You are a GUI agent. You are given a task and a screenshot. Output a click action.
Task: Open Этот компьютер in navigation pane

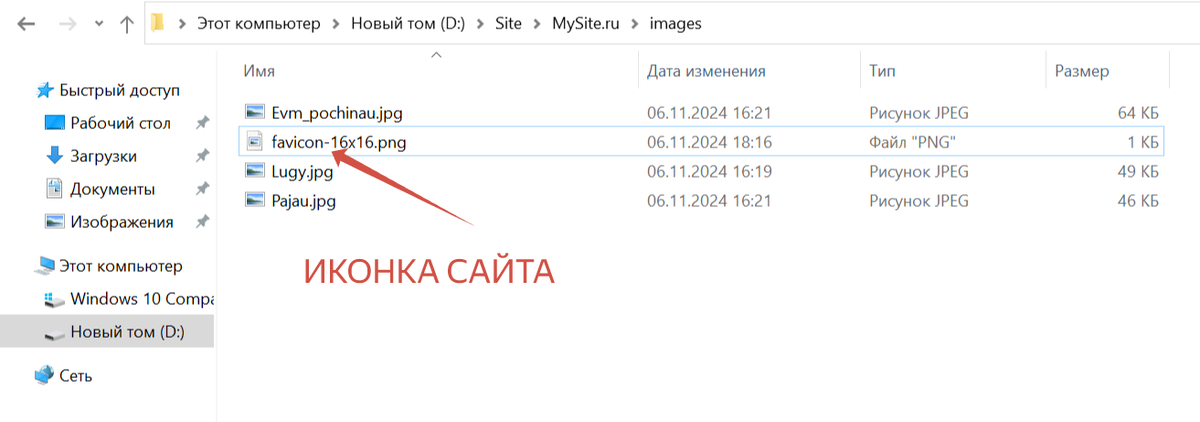121,266
